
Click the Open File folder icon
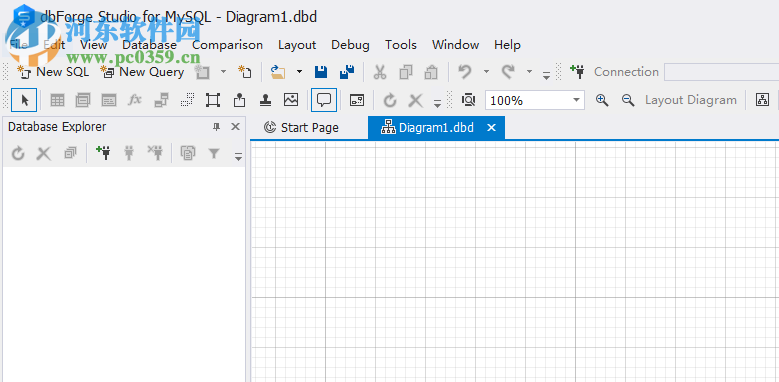click(x=278, y=72)
